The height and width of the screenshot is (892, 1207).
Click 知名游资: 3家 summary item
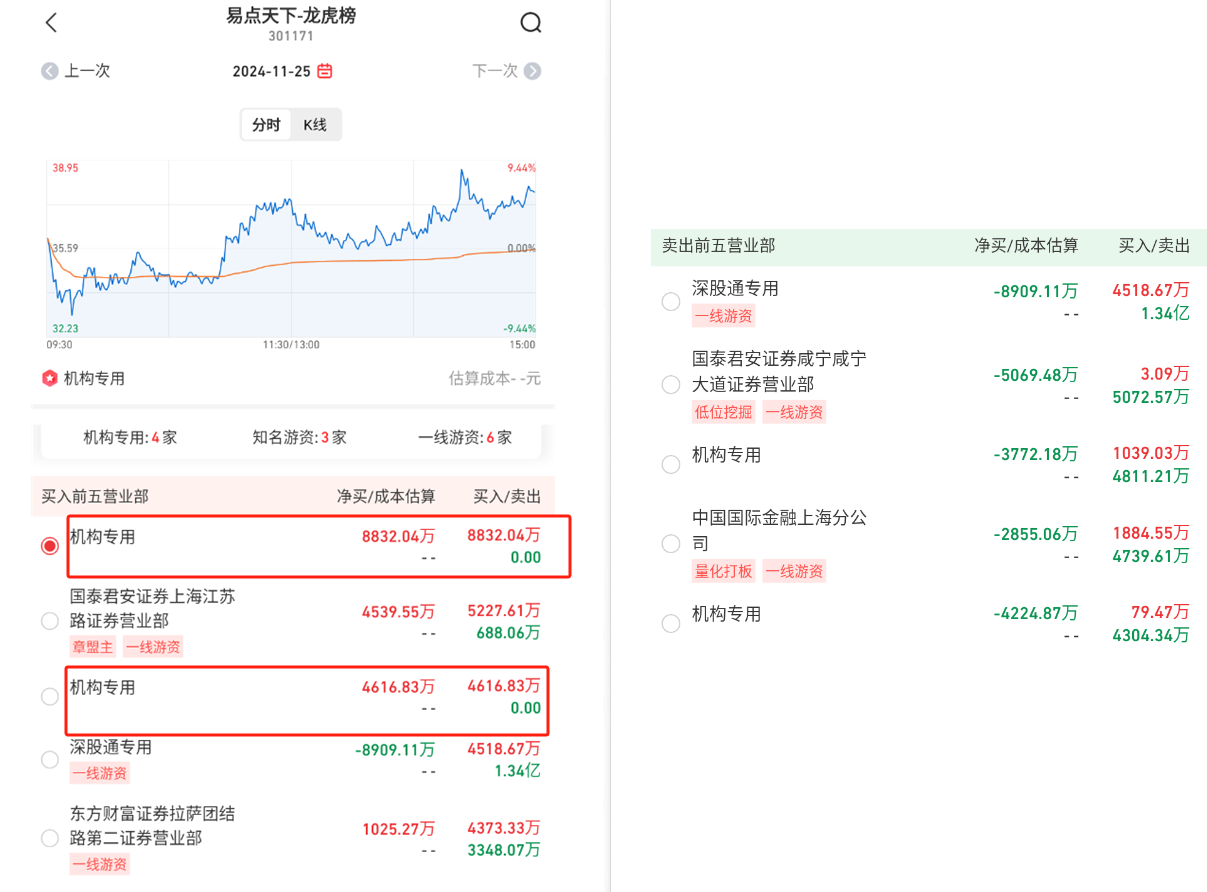pos(299,437)
